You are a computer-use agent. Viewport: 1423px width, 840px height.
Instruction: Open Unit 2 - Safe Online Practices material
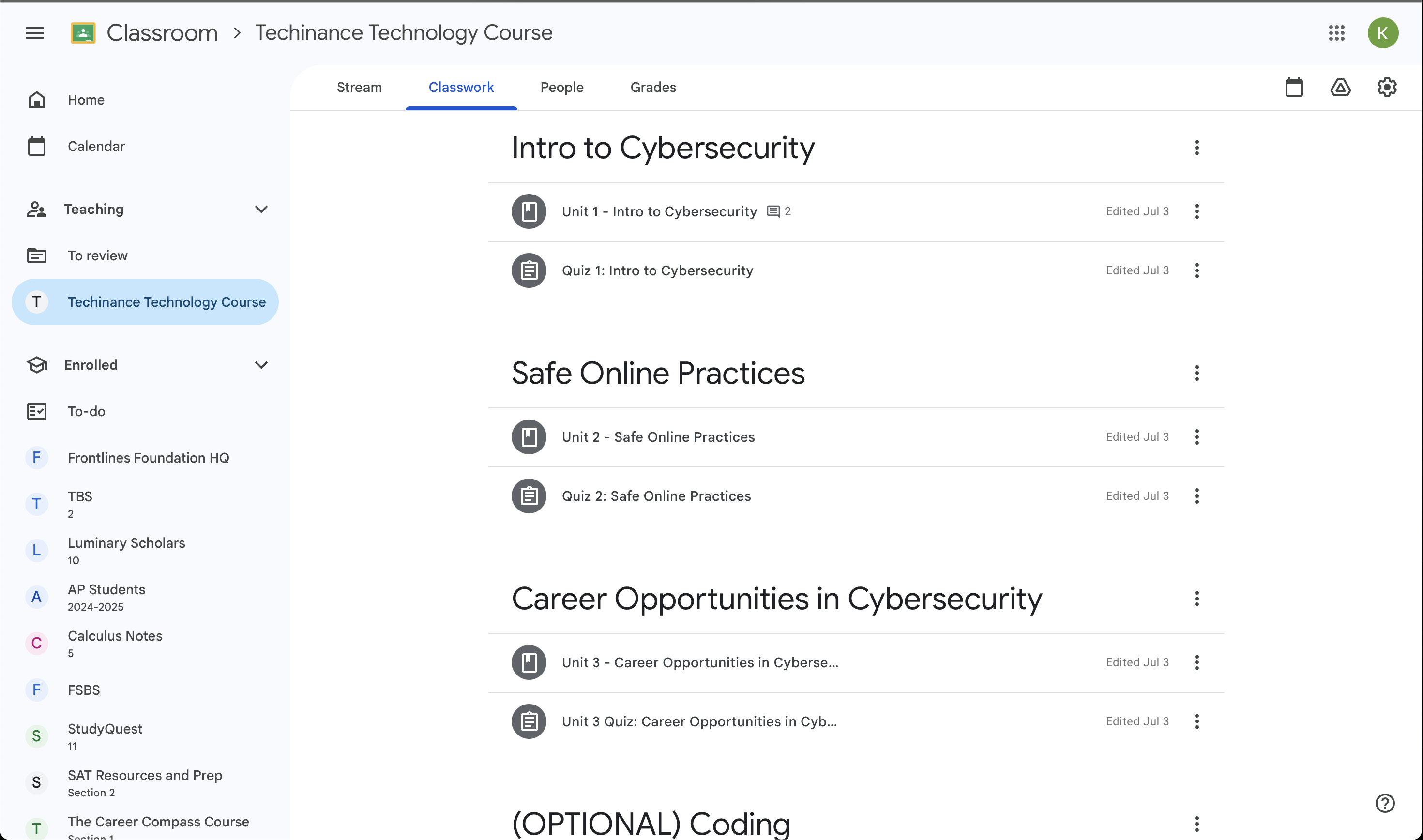tap(658, 437)
